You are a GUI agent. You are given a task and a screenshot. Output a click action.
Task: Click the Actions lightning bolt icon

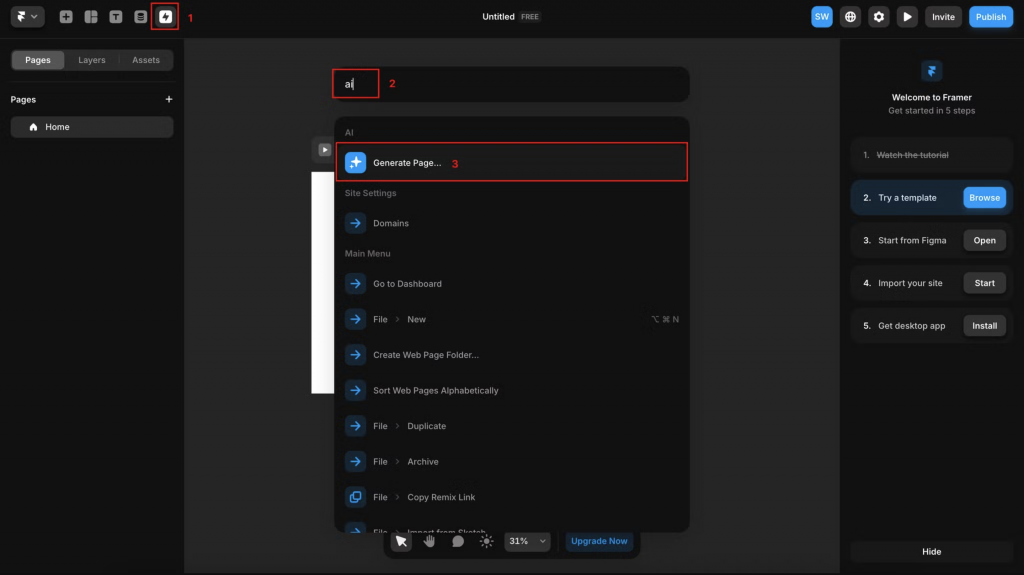[x=165, y=17]
